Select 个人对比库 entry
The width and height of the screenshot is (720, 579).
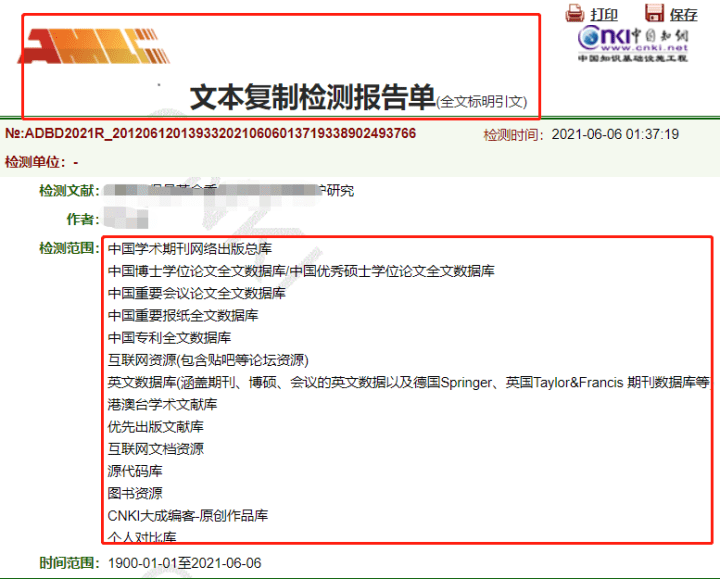click(x=141, y=536)
